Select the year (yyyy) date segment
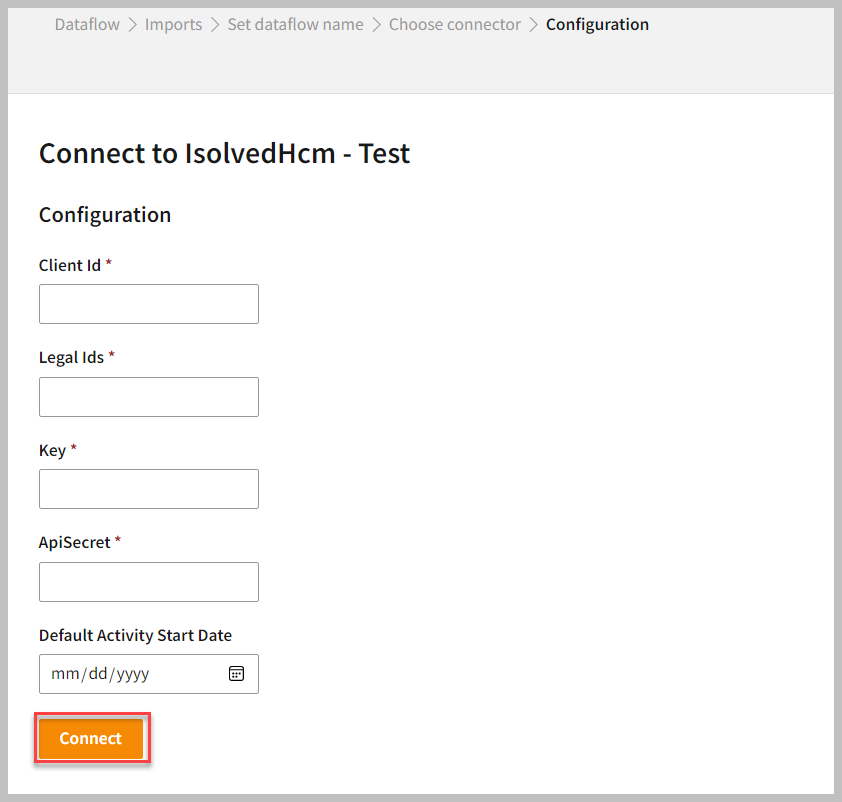The width and height of the screenshot is (842, 802). point(132,674)
